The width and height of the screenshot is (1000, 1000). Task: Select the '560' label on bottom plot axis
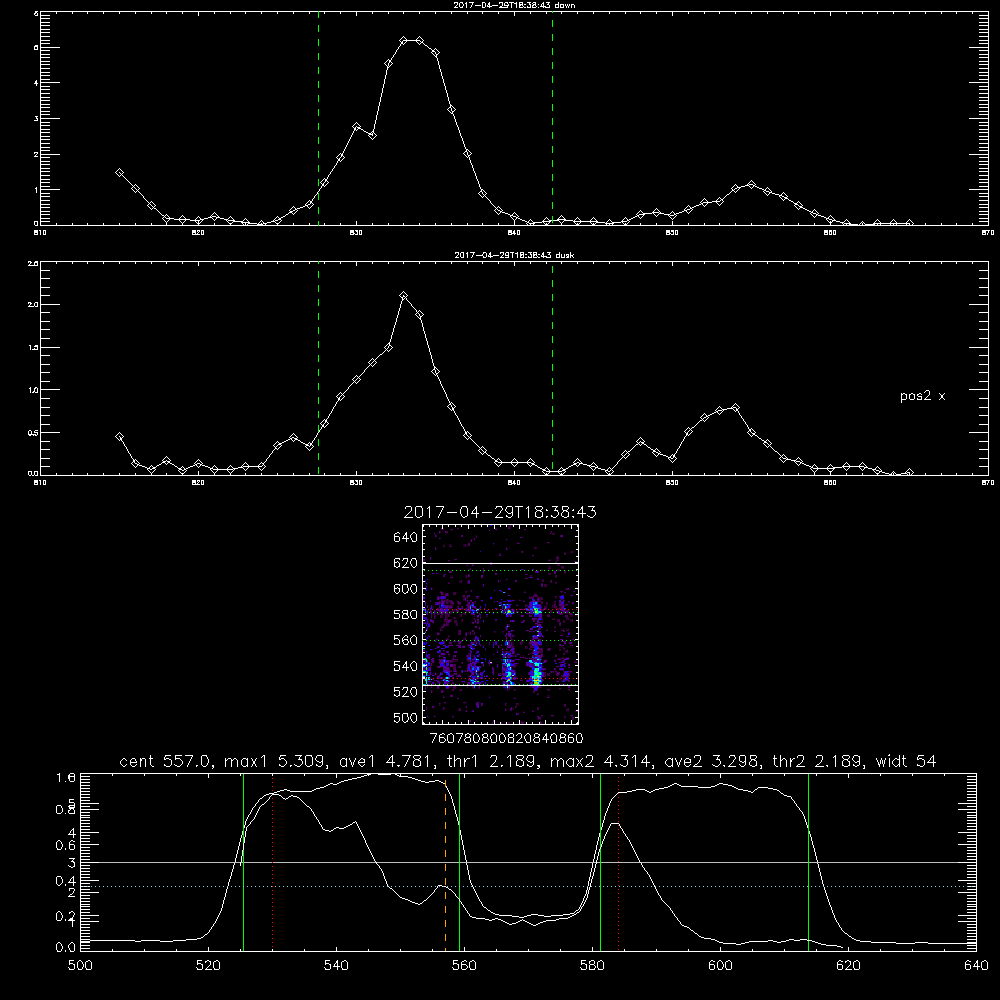(464, 966)
